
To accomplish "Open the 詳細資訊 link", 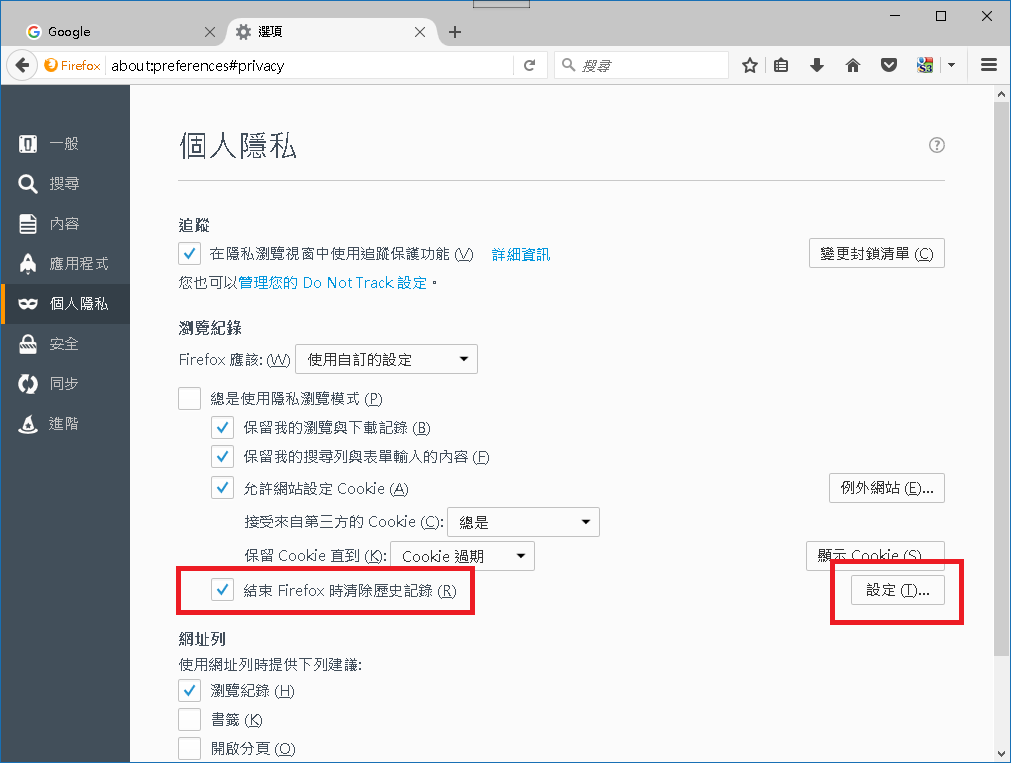I will pos(520,255).
